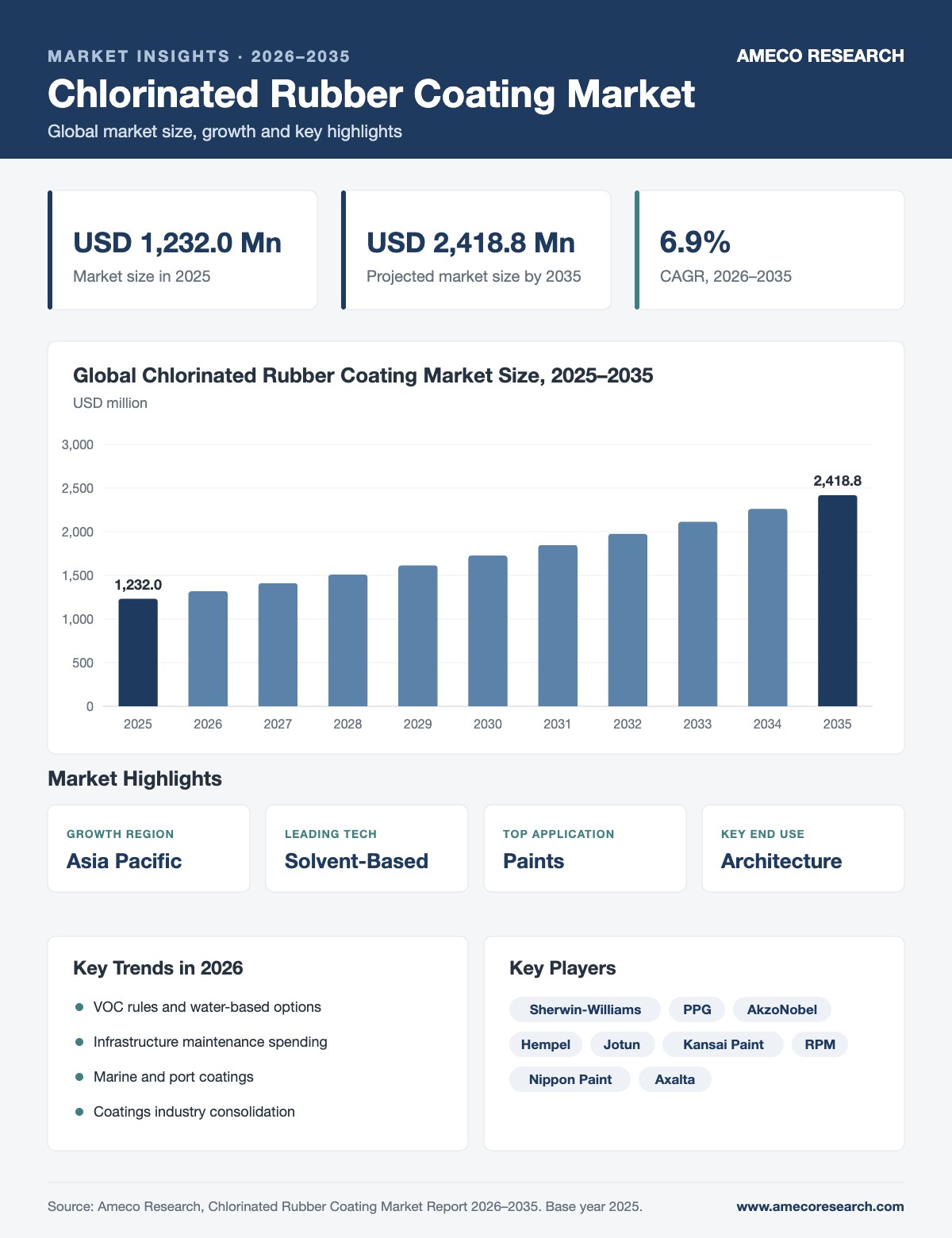The height and width of the screenshot is (1238, 952).
Task: Click the source citation text in footer
Action: 345,1206
